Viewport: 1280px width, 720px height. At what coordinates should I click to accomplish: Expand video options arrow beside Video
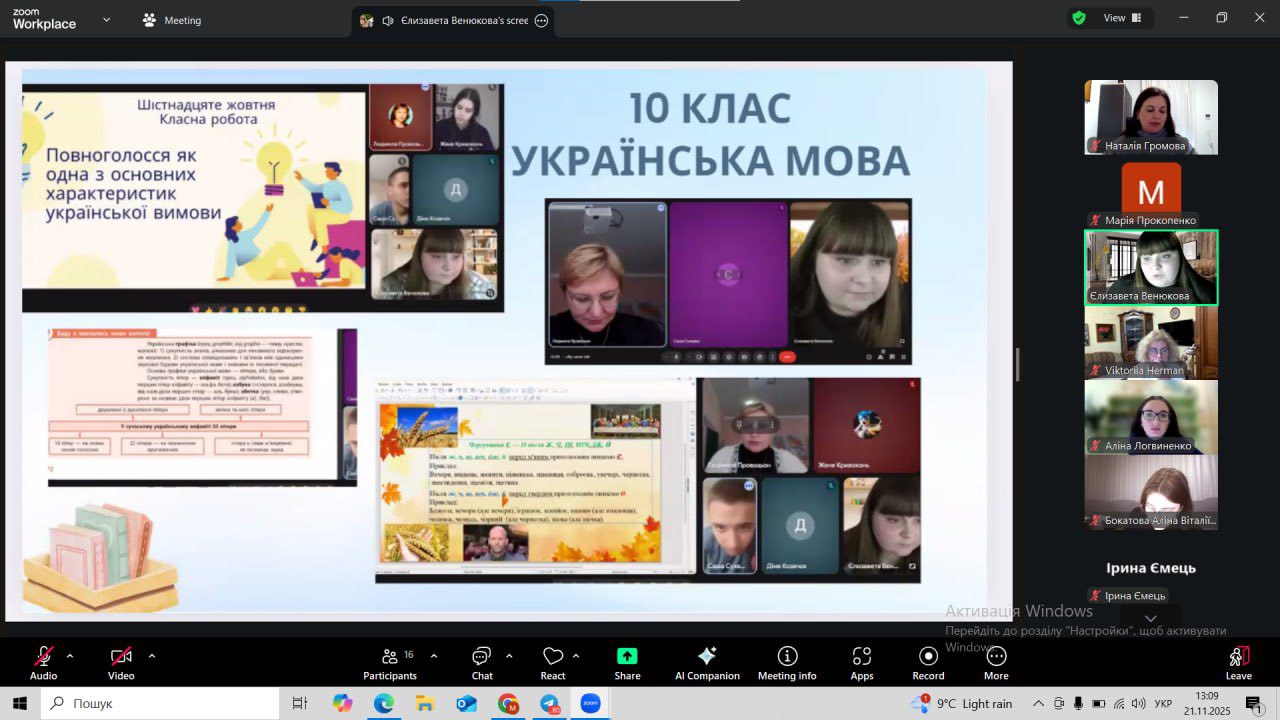click(x=152, y=656)
